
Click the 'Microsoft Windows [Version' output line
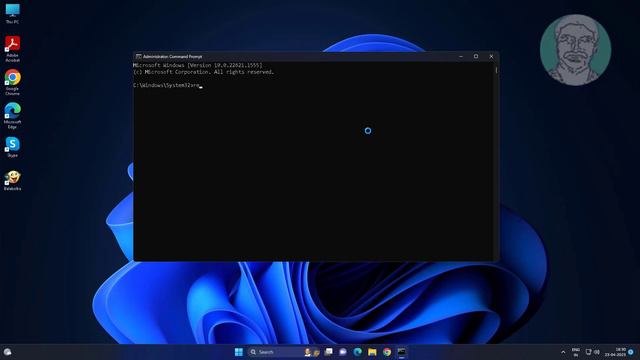(x=198, y=65)
